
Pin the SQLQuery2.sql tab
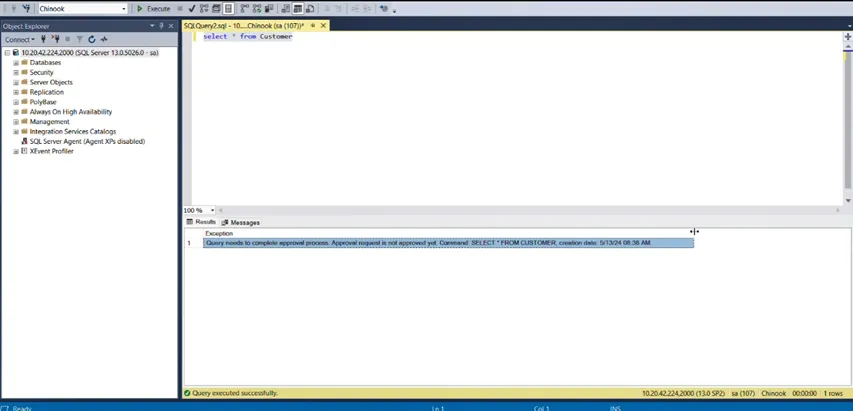point(313,26)
